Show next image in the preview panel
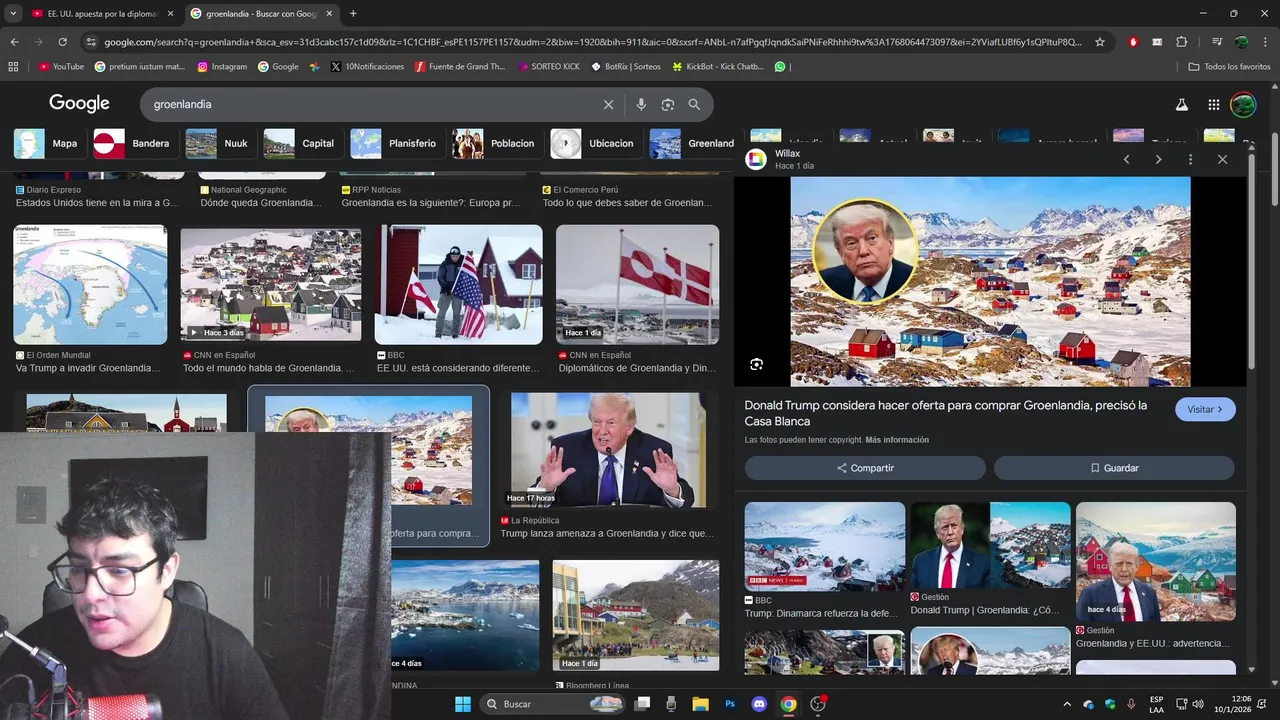The width and height of the screenshot is (1280, 720). [1158, 159]
